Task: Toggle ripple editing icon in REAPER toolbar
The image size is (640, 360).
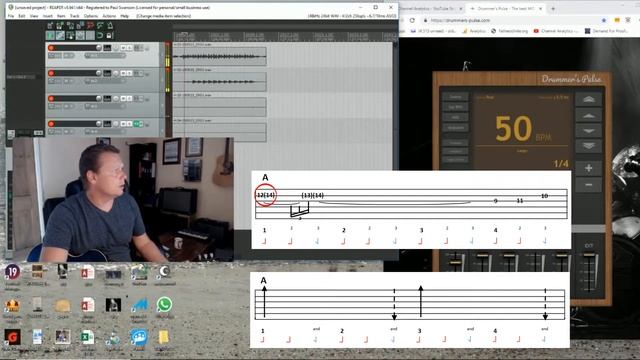Action: tap(70, 36)
